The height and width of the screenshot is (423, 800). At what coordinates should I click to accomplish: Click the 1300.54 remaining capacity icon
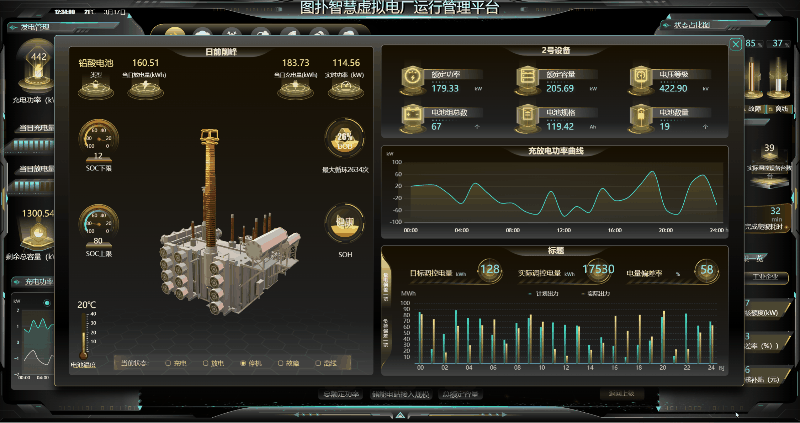[x=39, y=234]
